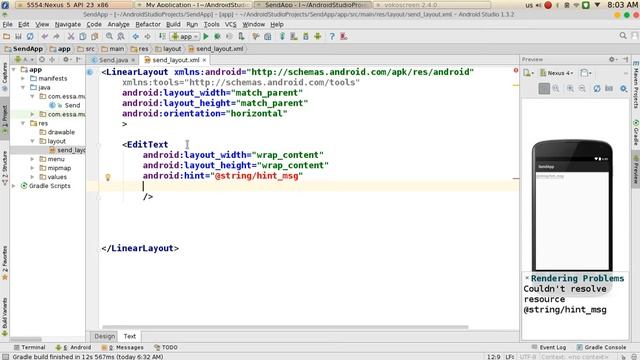Screen dimensions: 640x360
Task: Open the Nexus 4 device dropdown in Preview
Action: click(557, 73)
